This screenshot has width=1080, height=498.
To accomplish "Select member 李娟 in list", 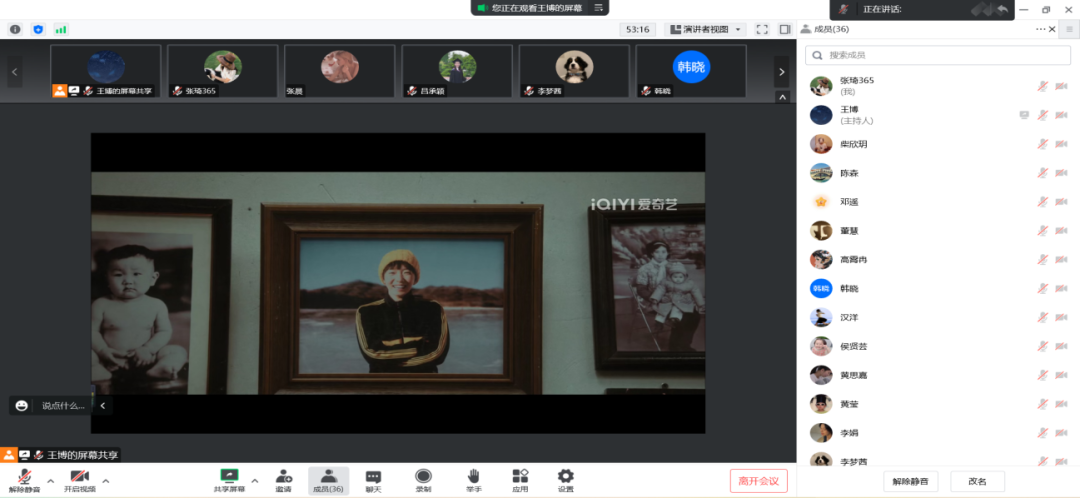I will [x=938, y=433].
